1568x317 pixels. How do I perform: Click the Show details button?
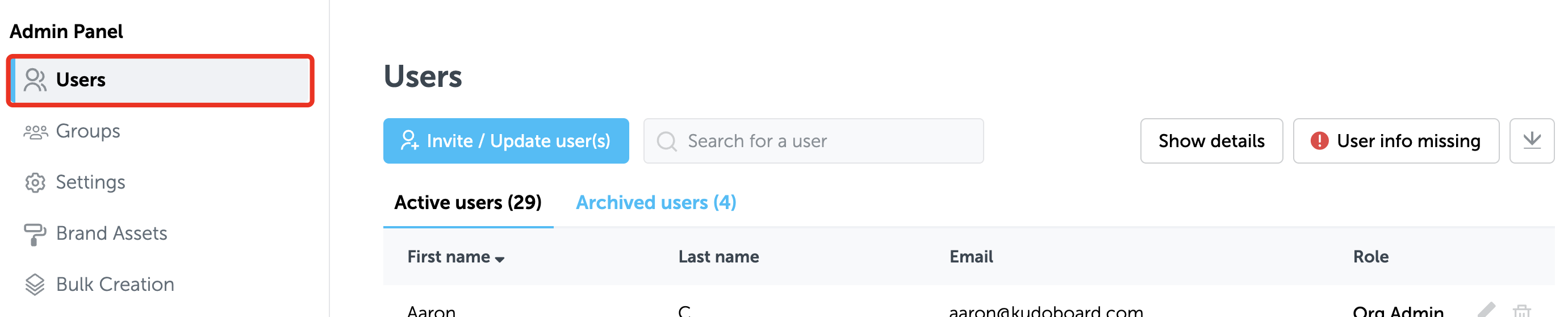click(1211, 141)
